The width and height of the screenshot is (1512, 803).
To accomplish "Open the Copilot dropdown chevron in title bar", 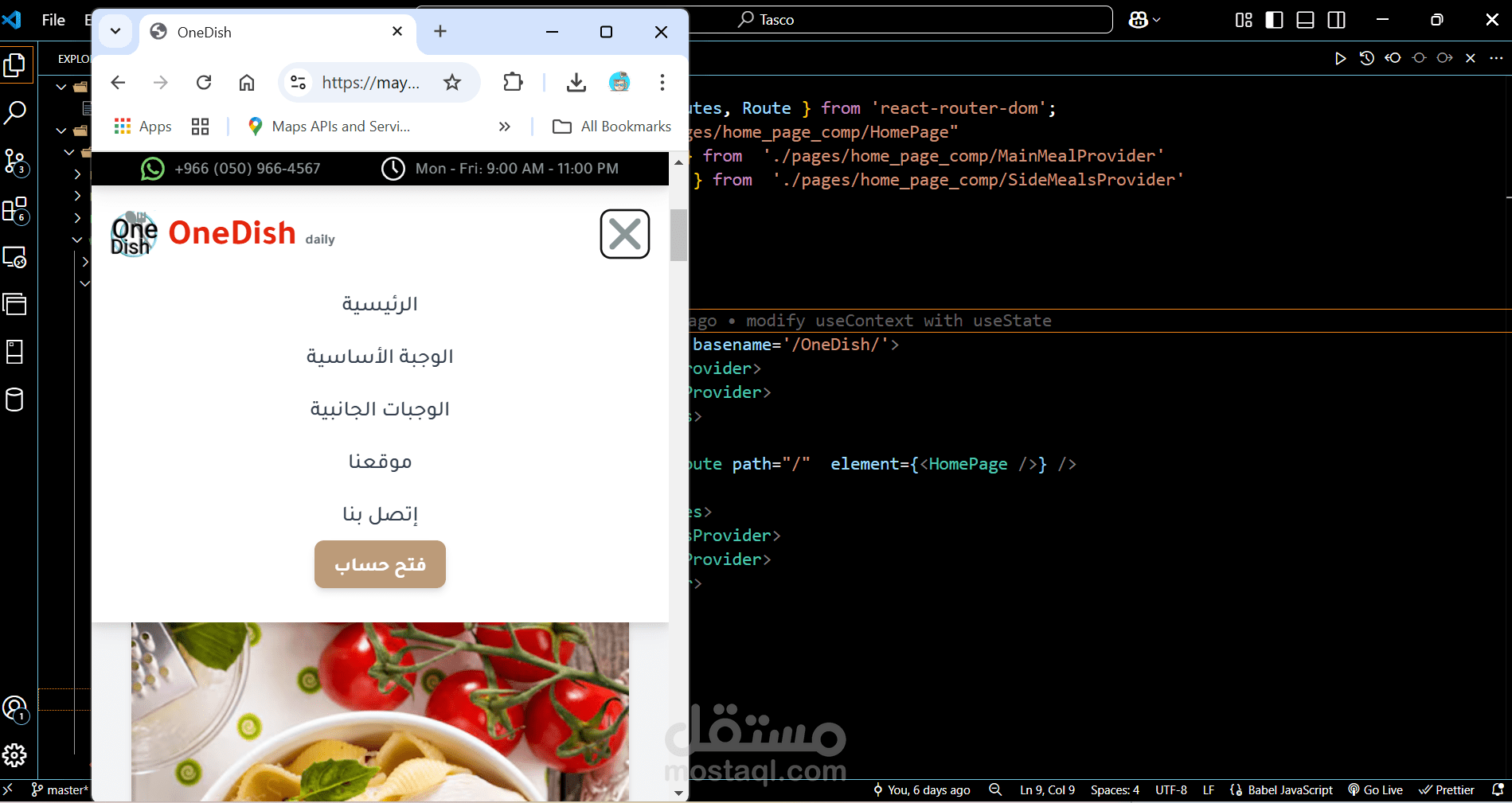I will tap(1157, 20).
